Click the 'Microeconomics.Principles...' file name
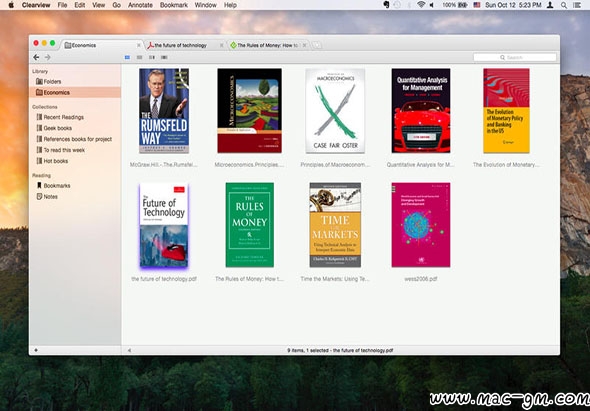Viewport: 590px width, 411px height. coord(249,164)
